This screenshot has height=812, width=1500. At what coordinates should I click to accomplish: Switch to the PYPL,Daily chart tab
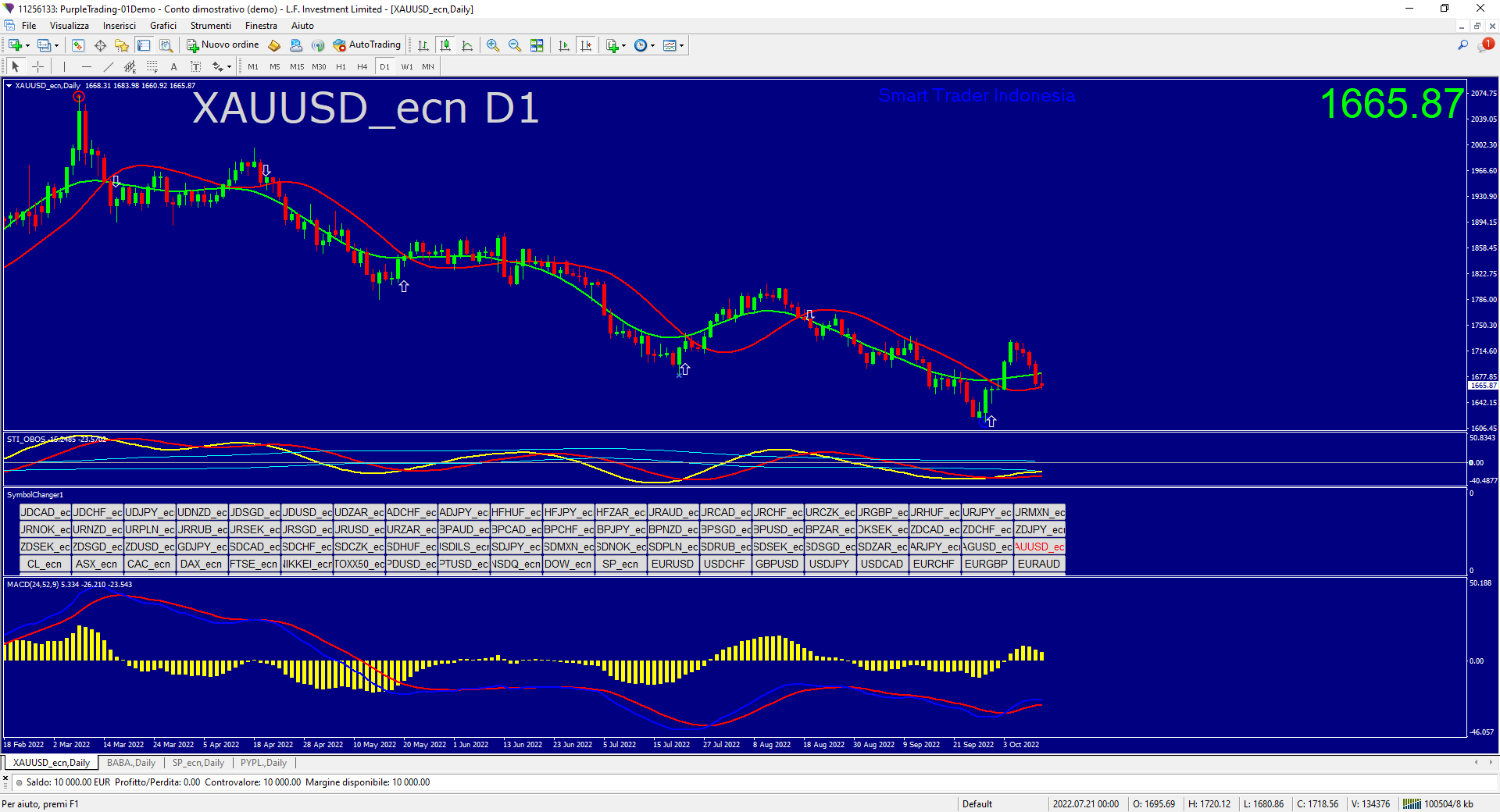point(263,763)
